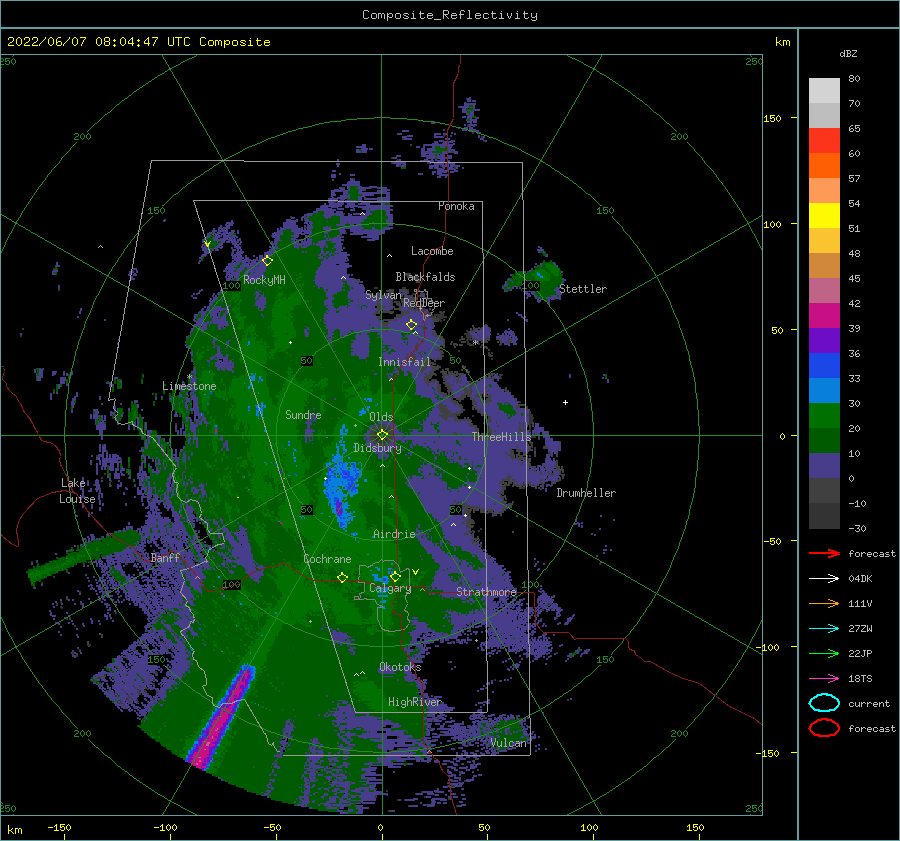Click the Okotoks label

(400, 667)
